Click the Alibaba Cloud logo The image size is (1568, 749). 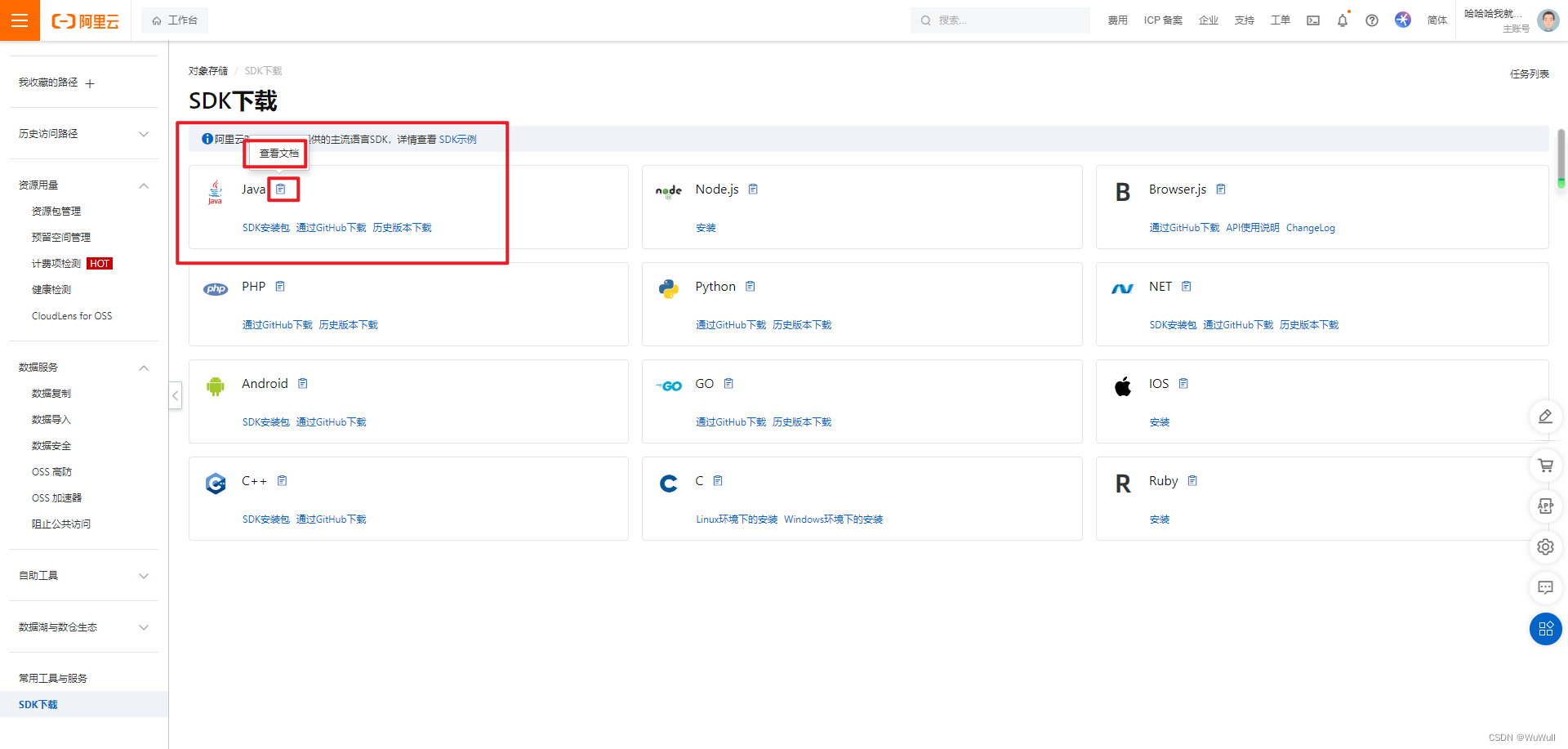click(86, 21)
